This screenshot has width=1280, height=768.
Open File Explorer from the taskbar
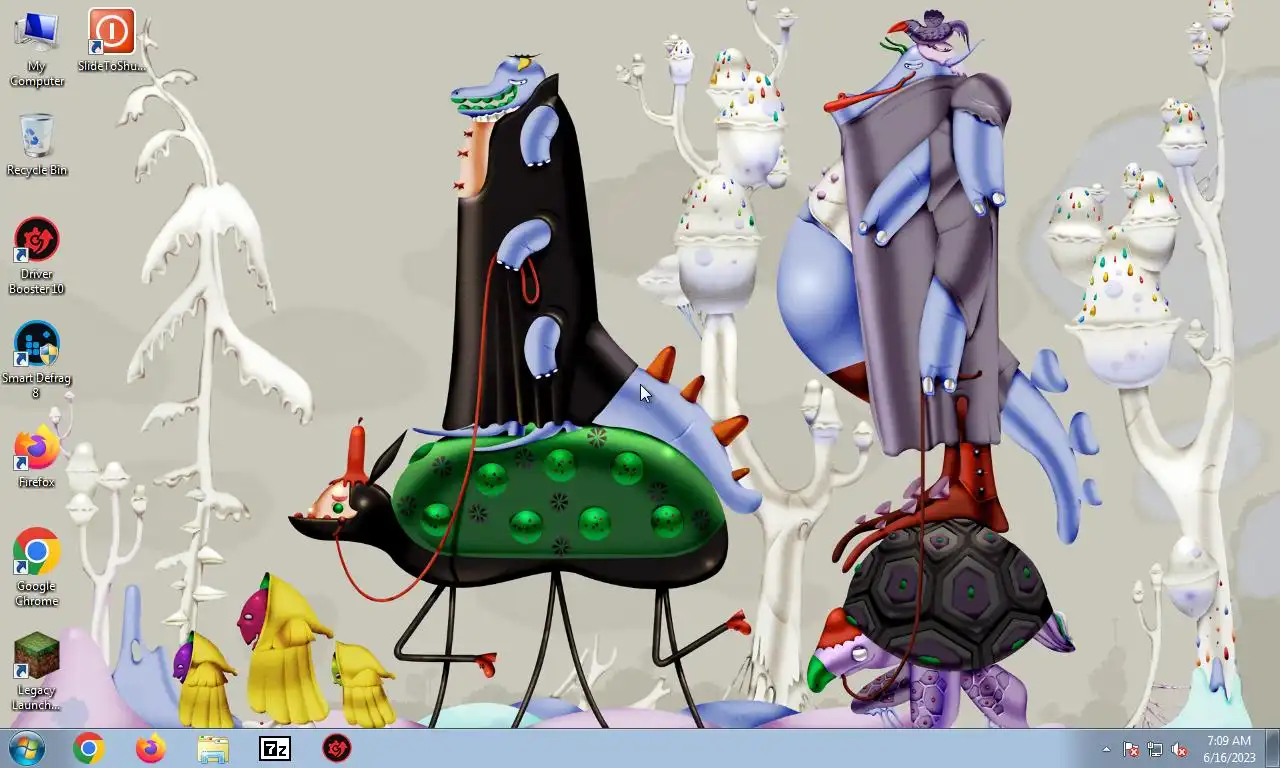213,748
